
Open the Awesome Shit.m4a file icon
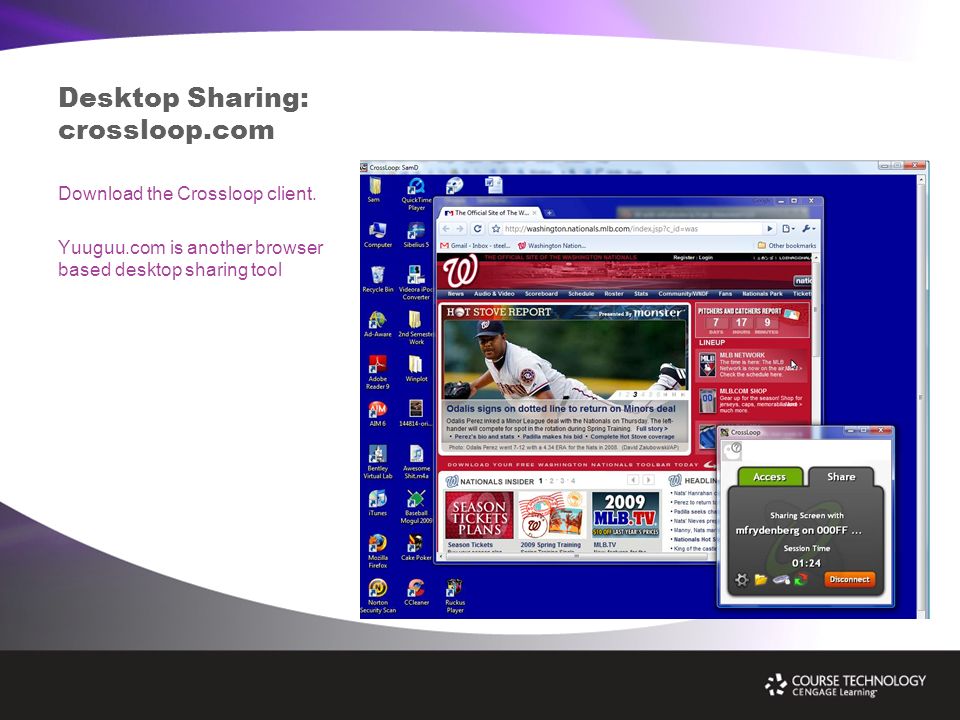pos(416,462)
